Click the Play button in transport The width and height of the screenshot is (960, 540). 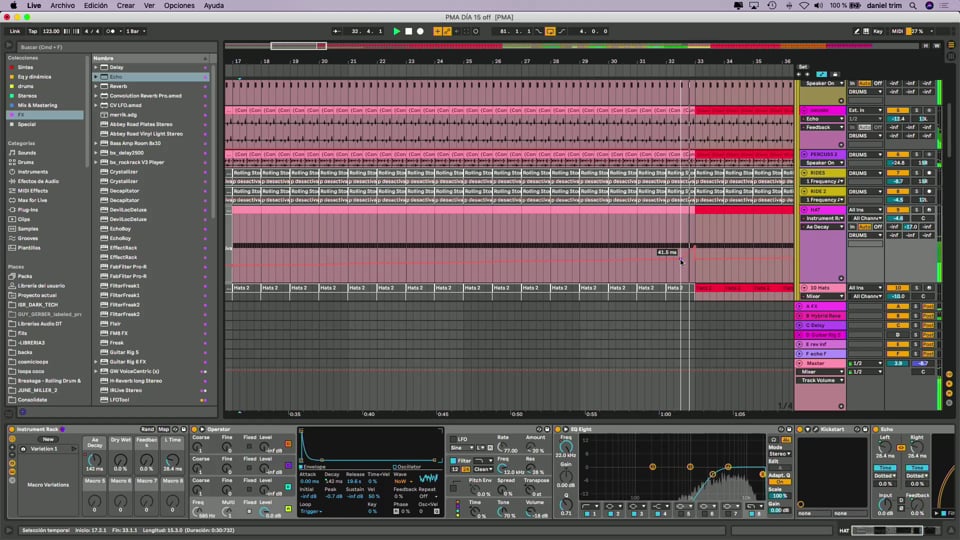396,31
